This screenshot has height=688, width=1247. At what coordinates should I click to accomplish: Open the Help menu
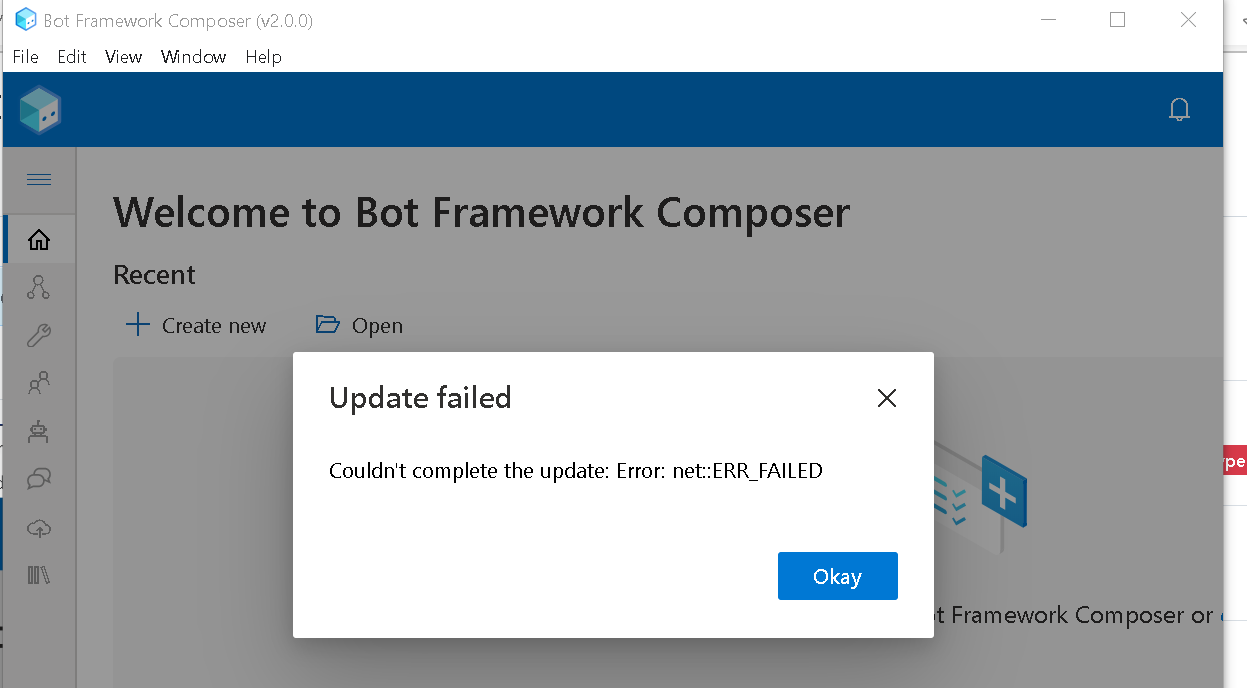(263, 57)
